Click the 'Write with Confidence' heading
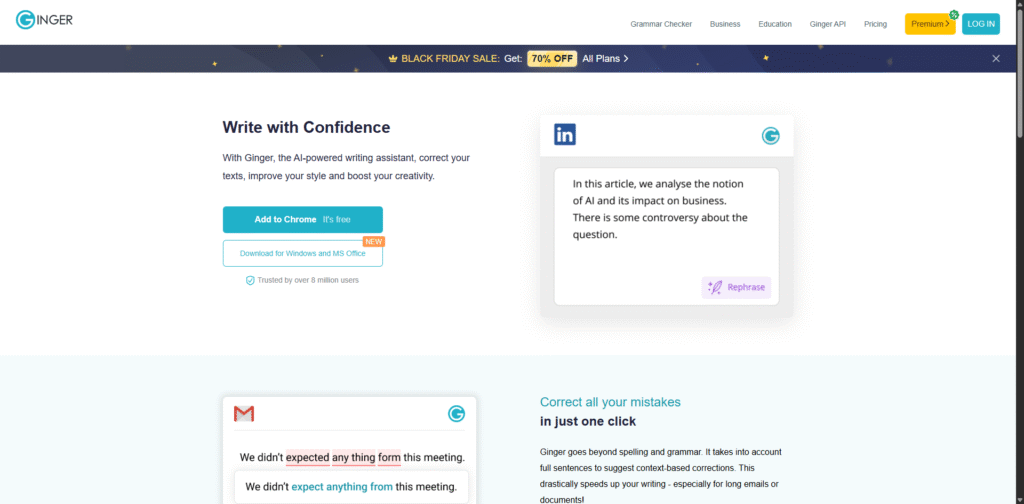1024x504 pixels. pyautogui.click(x=306, y=127)
